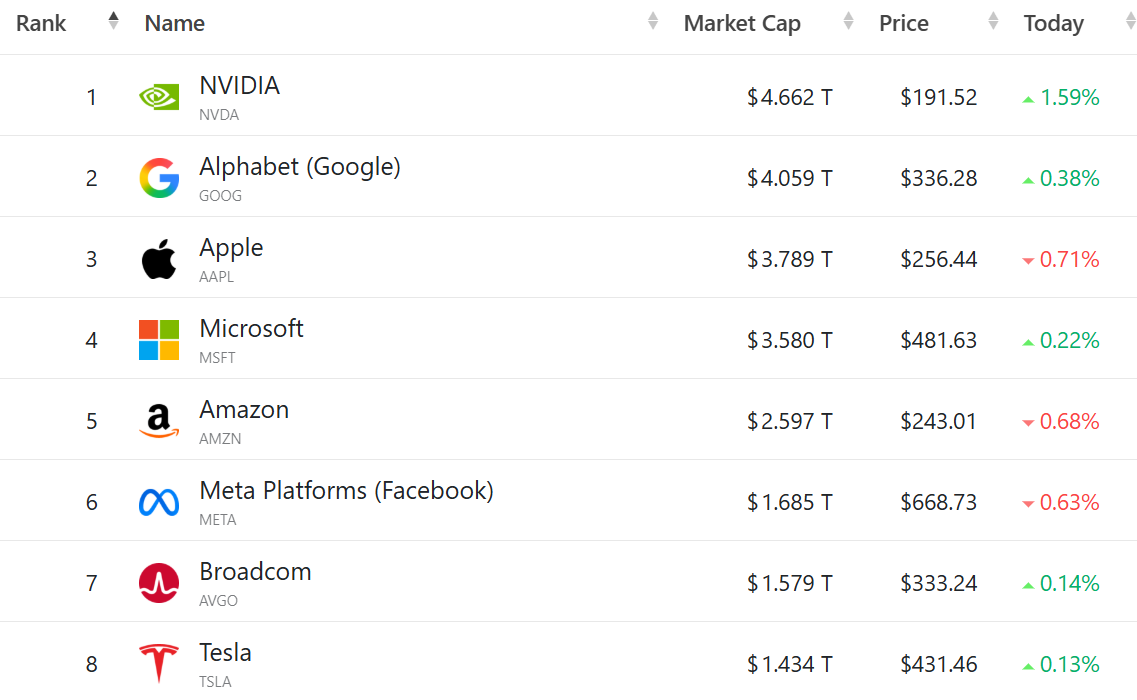
Task: Click Amazon's $2.597 T market cap
Action: click(789, 422)
